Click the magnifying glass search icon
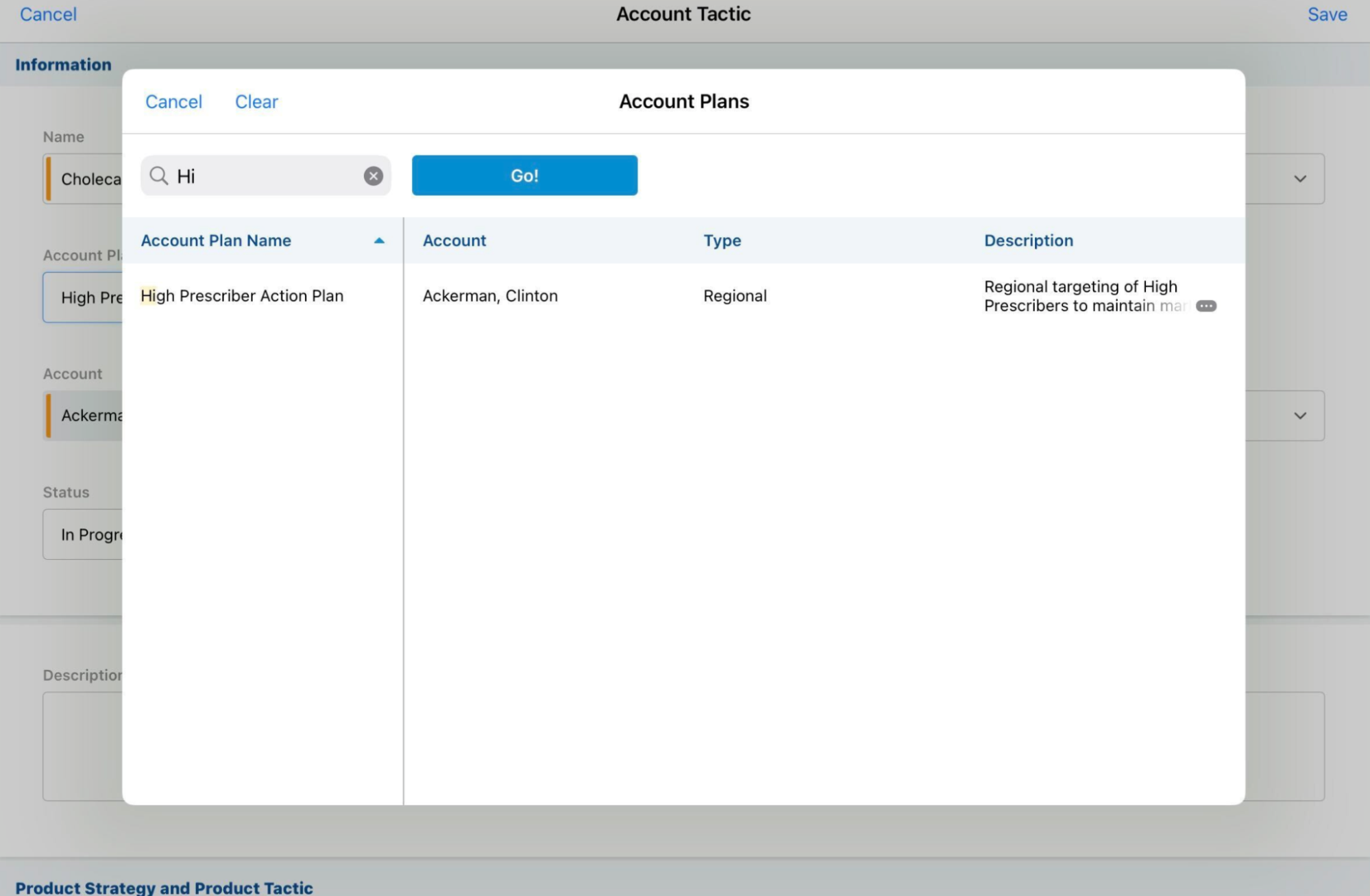Viewport: 1370px width, 896px height. pos(159,176)
